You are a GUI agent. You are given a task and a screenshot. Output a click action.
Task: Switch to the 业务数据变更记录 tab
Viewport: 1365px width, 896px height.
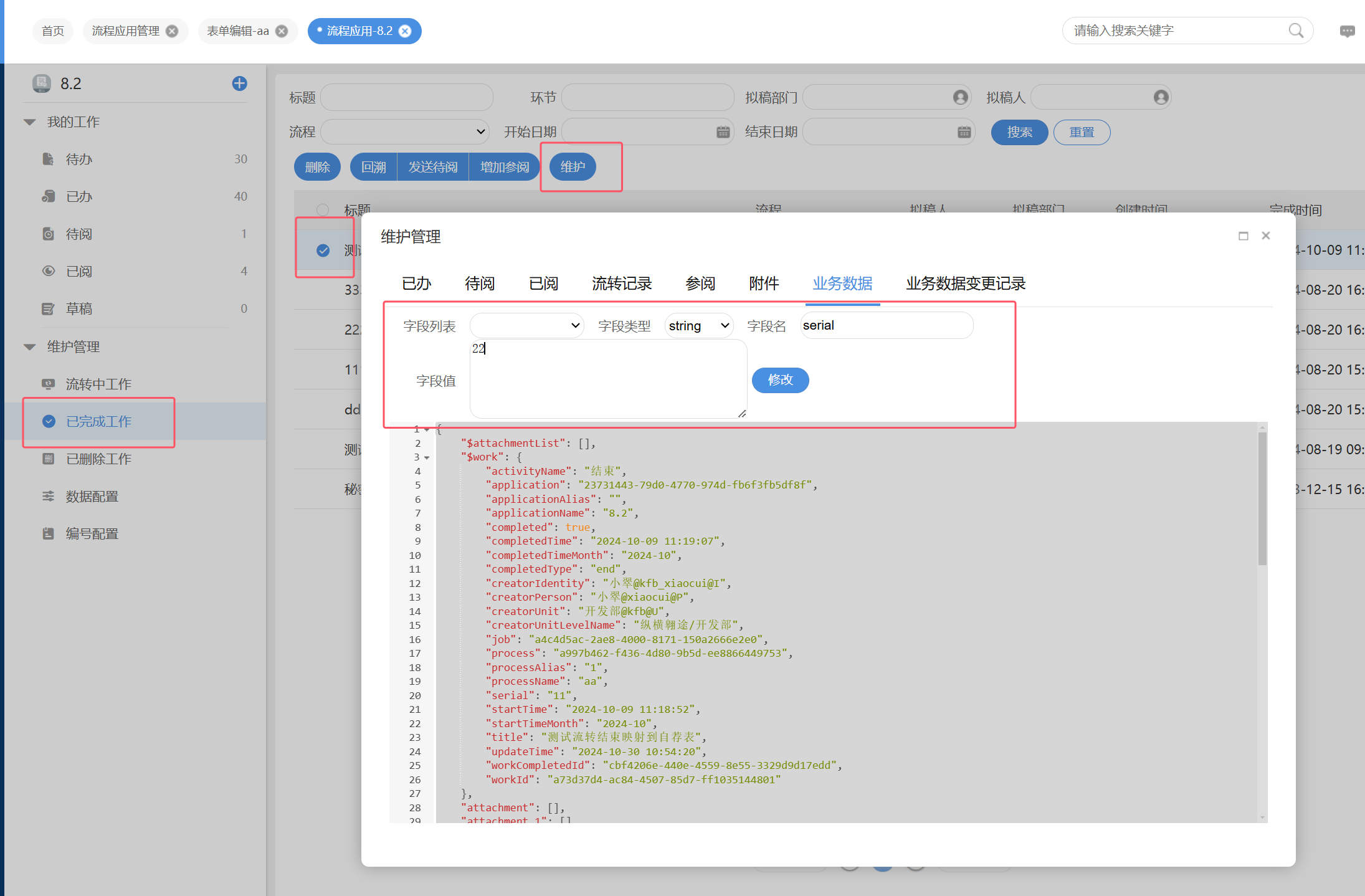coord(965,284)
